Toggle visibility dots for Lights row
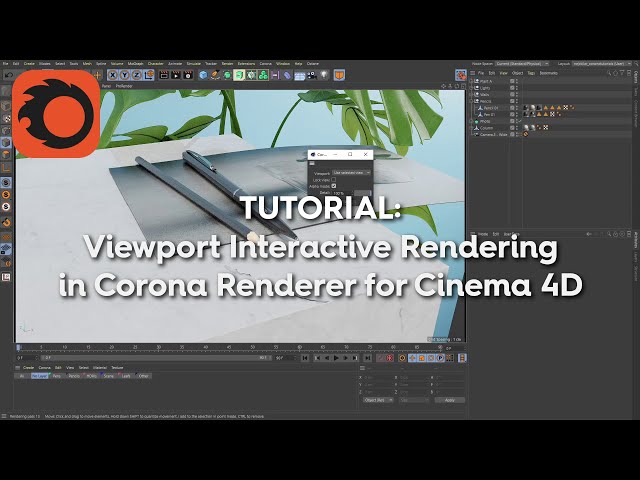The image size is (640, 480). coord(517,88)
